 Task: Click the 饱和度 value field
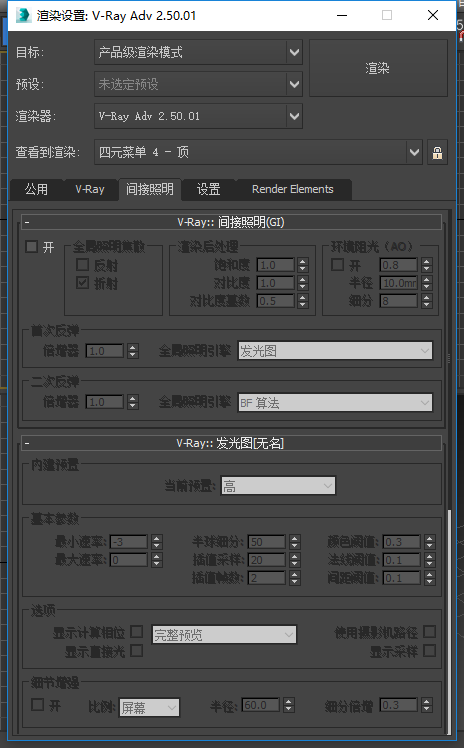276,265
